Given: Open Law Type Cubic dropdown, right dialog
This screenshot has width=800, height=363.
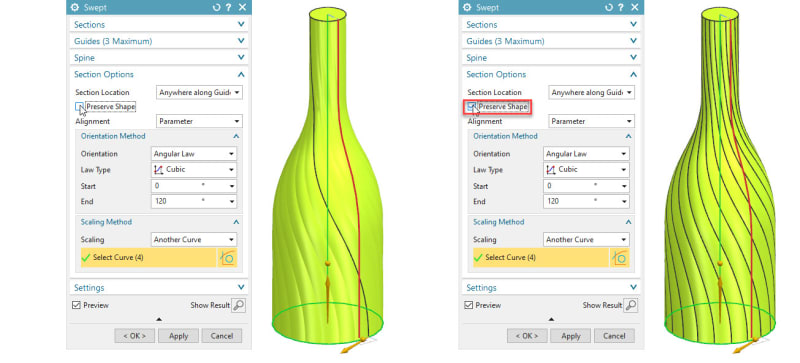Looking at the screenshot, I should (586, 170).
